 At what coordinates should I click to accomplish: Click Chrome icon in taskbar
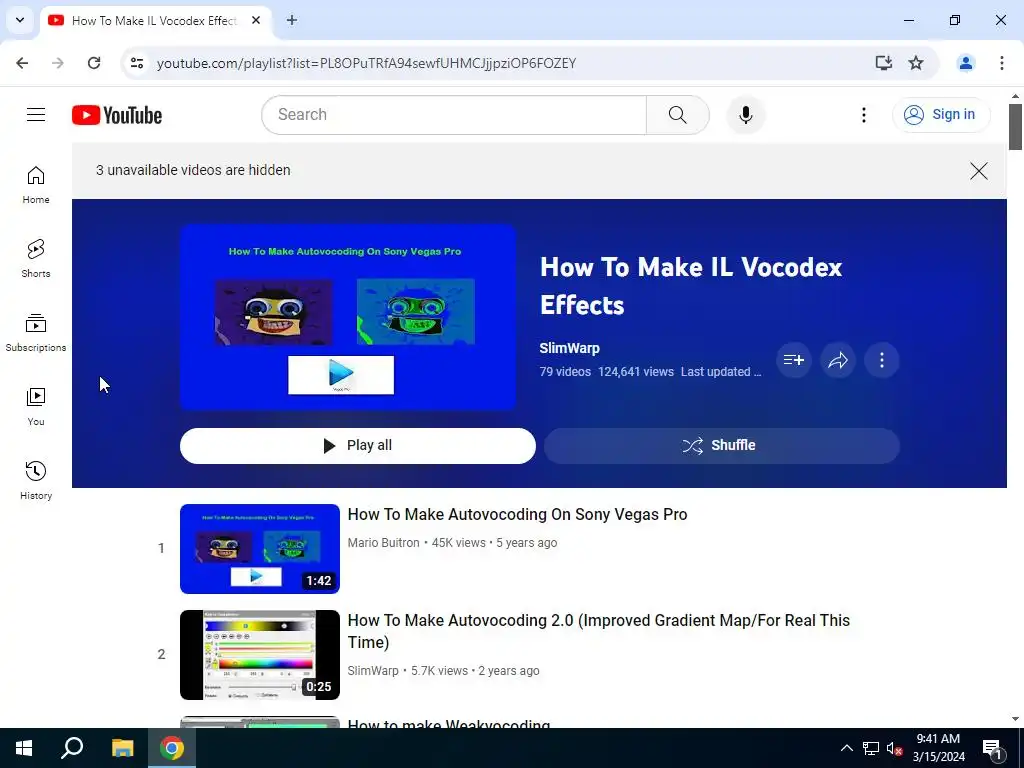tap(172, 748)
